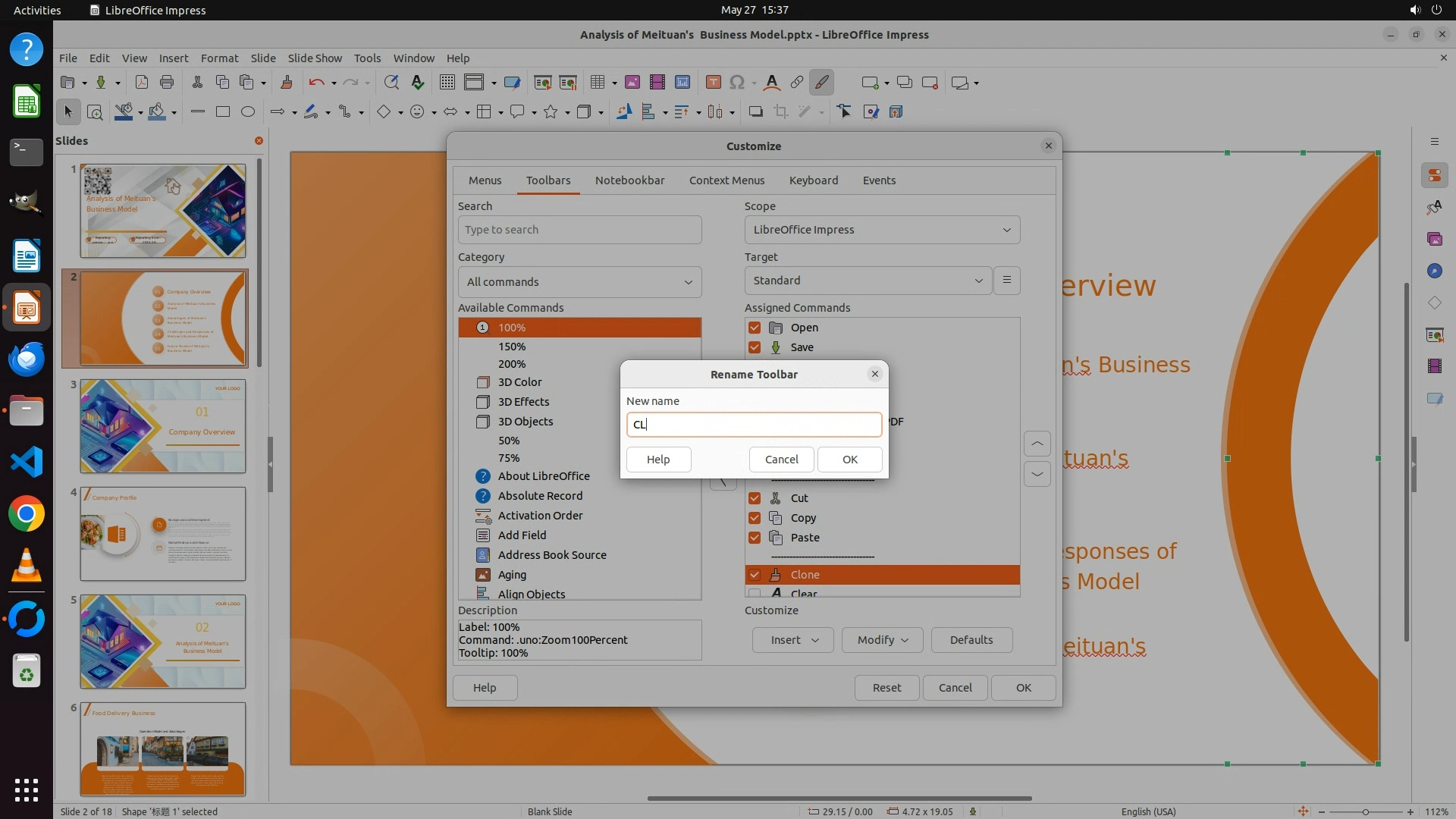Image resolution: width=1456 pixels, height=819 pixels.
Task: Click Cancel in the Rename Toolbar dialog
Action: (781, 460)
